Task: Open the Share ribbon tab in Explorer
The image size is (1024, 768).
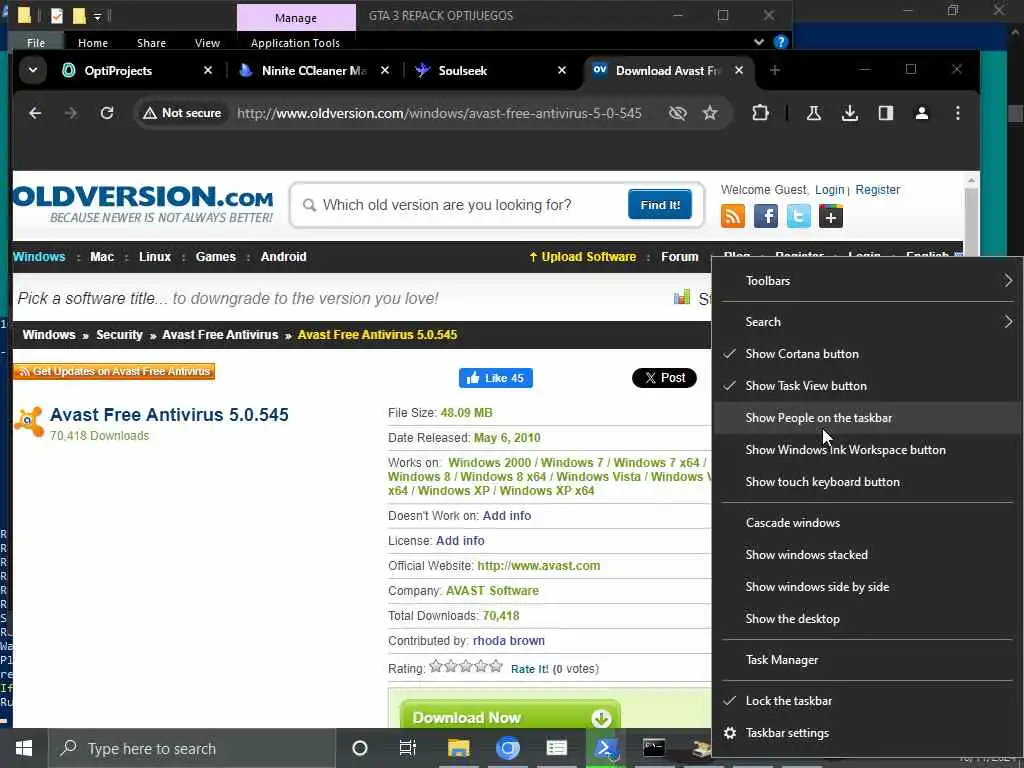Action: (x=152, y=42)
